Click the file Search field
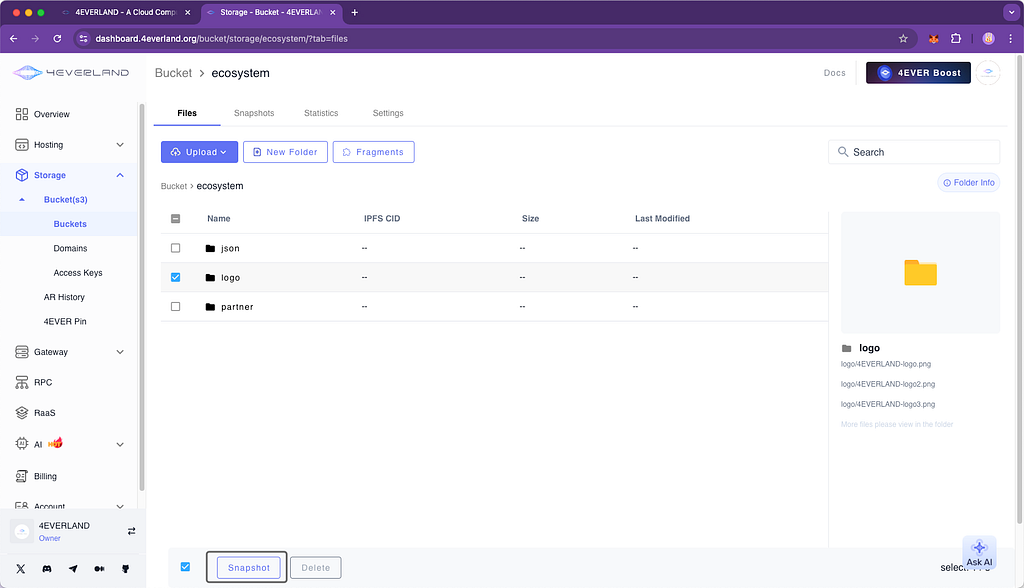Image resolution: width=1024 pixels, height=588 pixels. point(914,152)
